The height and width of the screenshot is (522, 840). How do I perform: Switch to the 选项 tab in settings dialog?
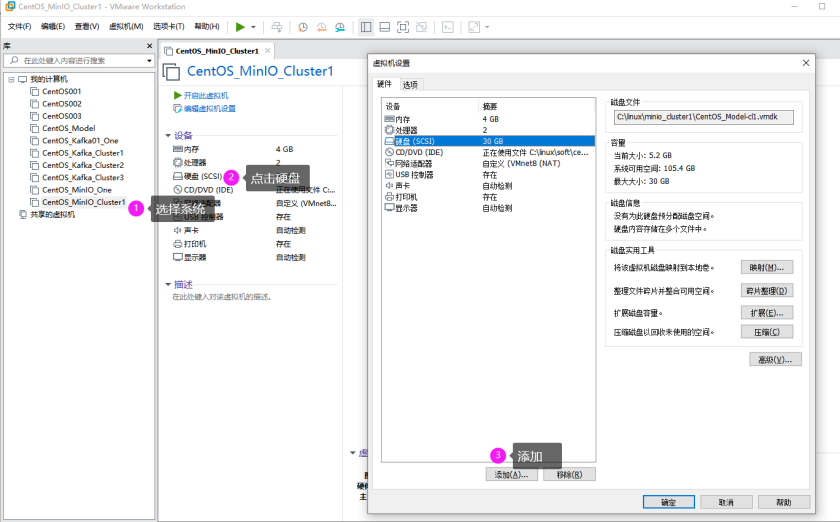(x=410, y=84)
